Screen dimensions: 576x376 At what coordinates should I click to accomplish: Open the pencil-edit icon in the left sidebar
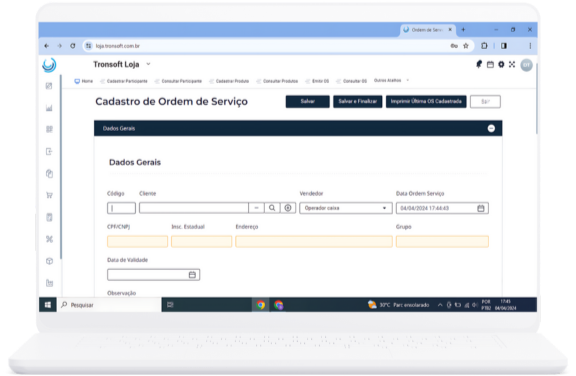tap(49, 86)
